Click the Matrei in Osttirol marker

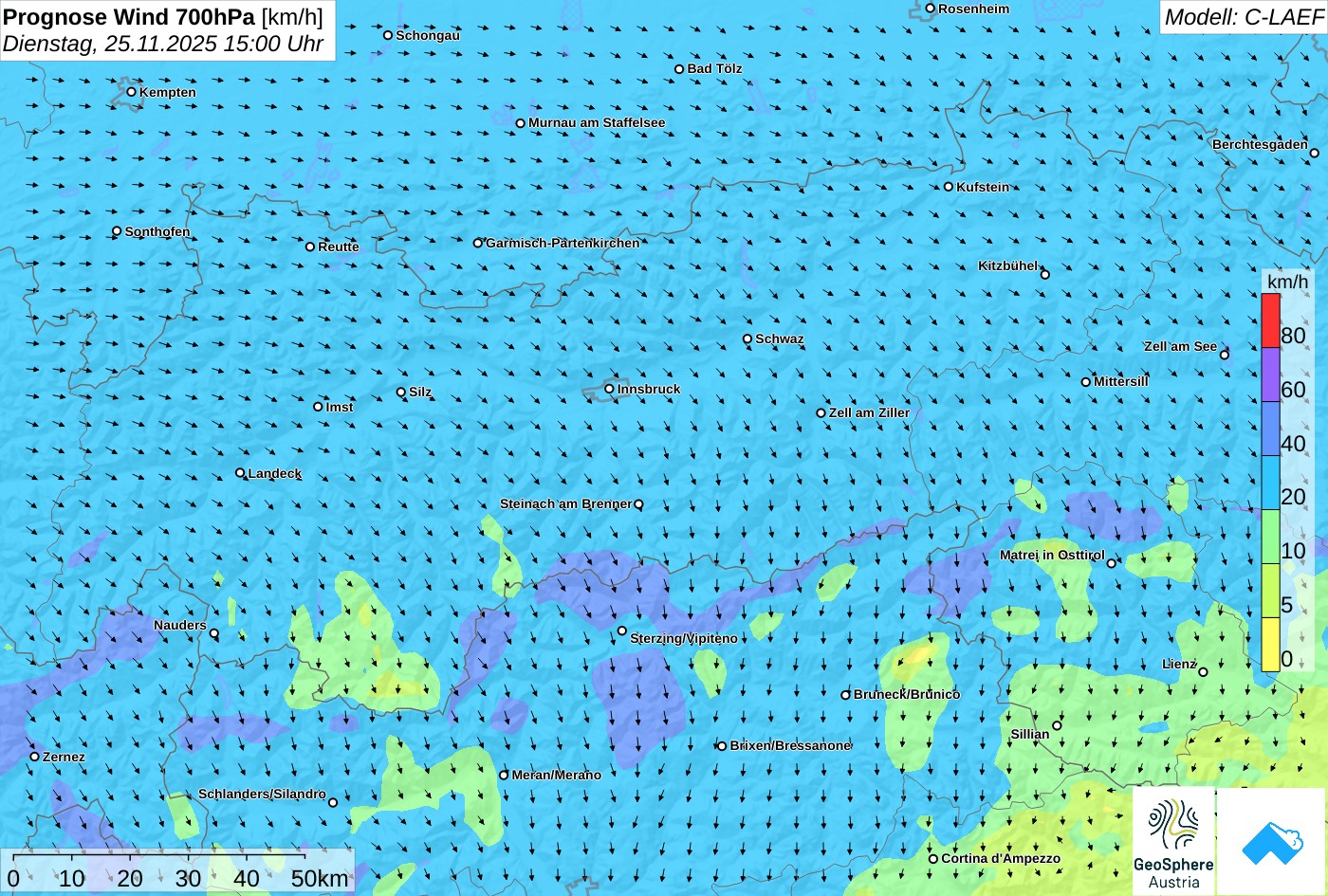pos(1112,563)
